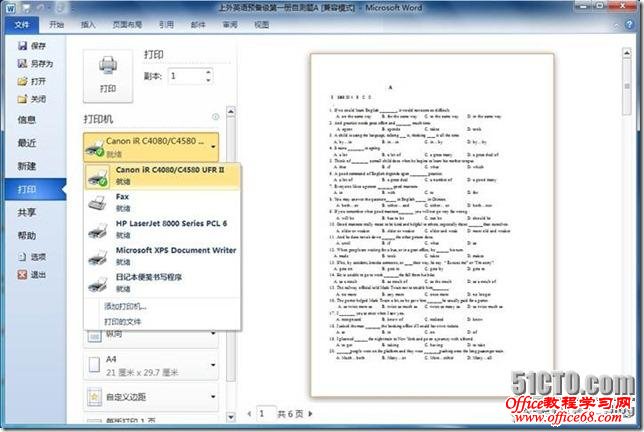Open the 帮助 help section
The image size is (644, 432).
(x=27, y=236)
